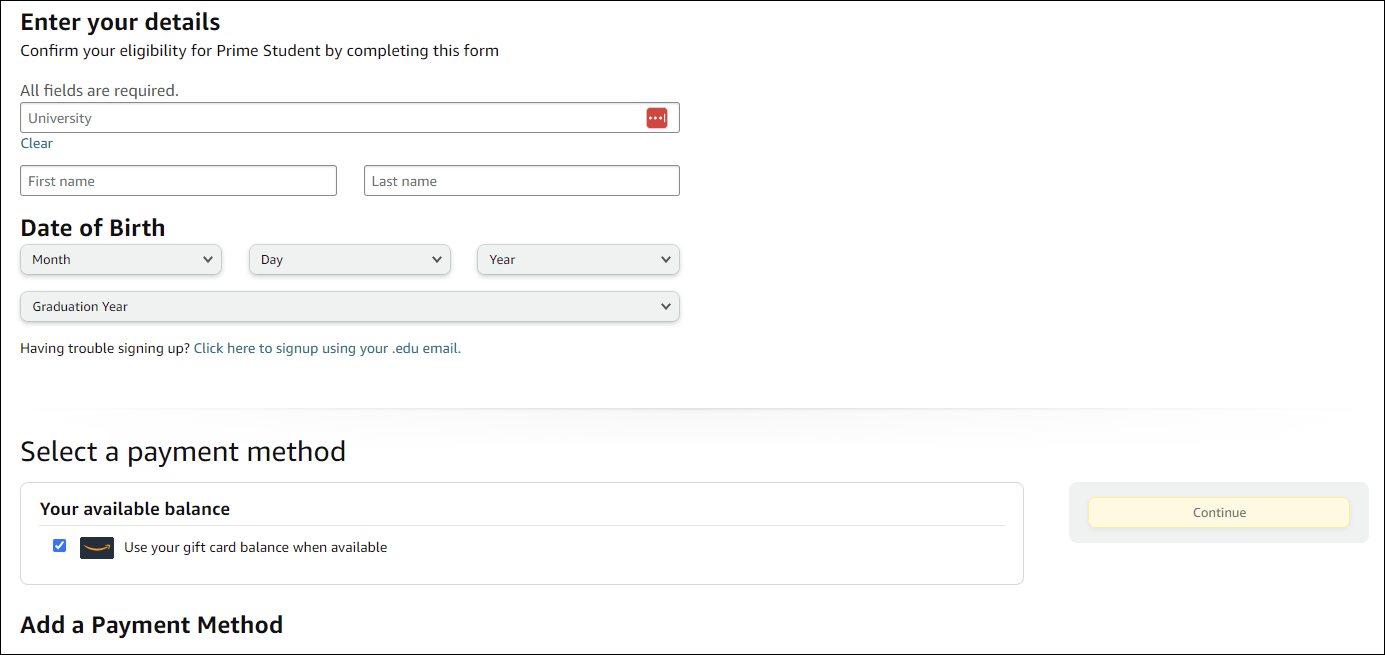Open the Month dropdown

pyautogui.click(x=121, y=260)
